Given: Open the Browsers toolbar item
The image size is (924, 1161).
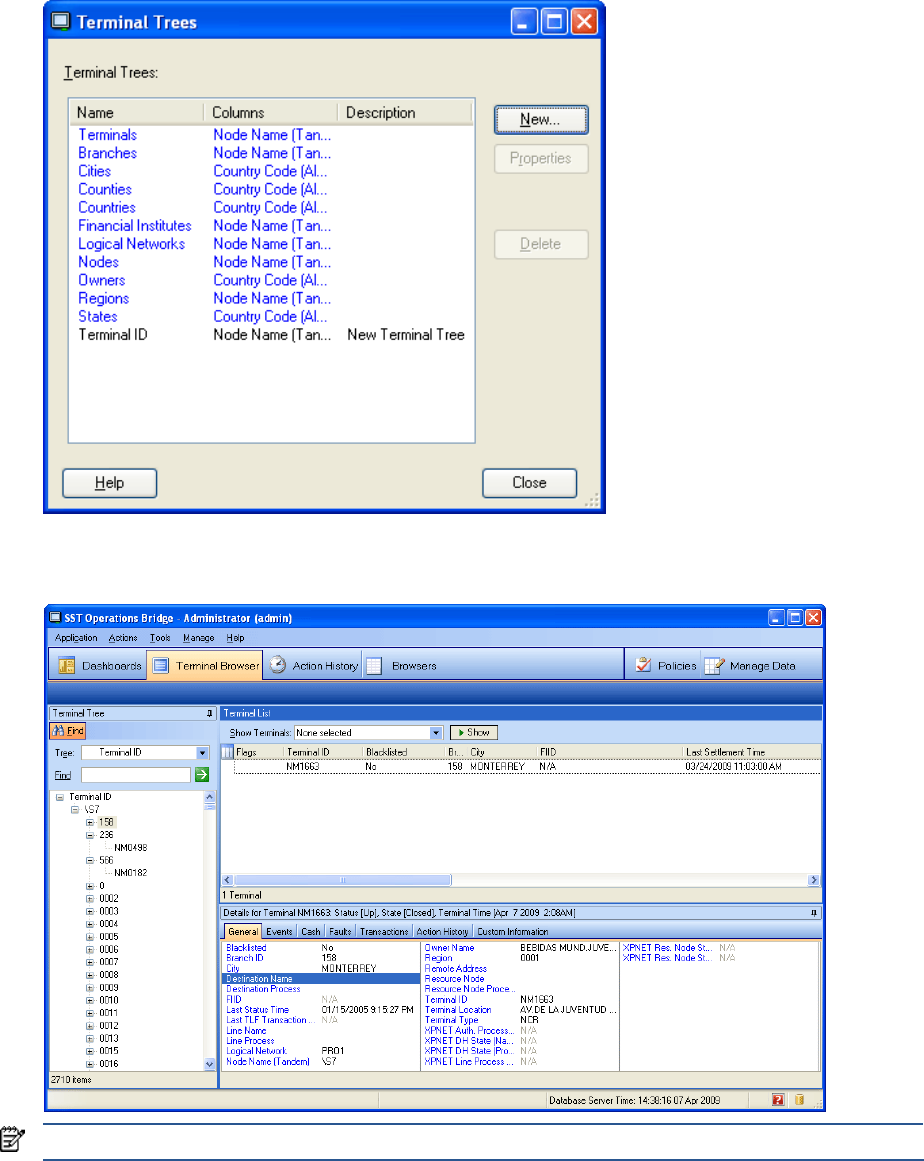Looking at the screenshot, I should [401, 665].
